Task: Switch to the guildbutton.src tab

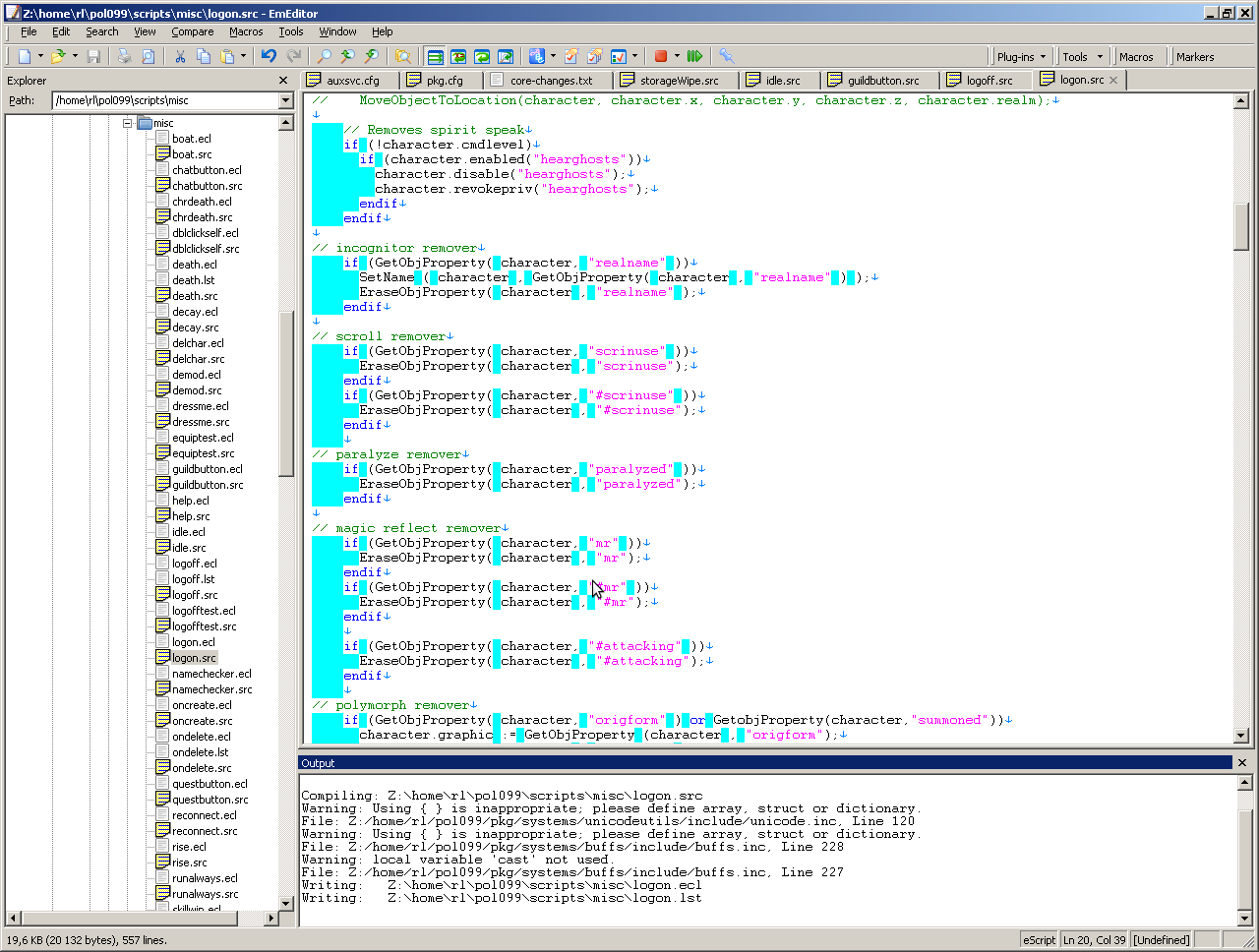Action: (881, 80)
